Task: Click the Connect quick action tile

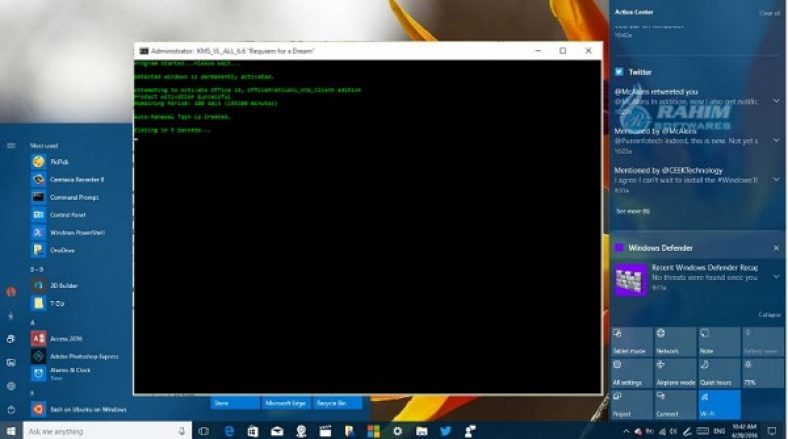Action: click(x=675, y=404)
